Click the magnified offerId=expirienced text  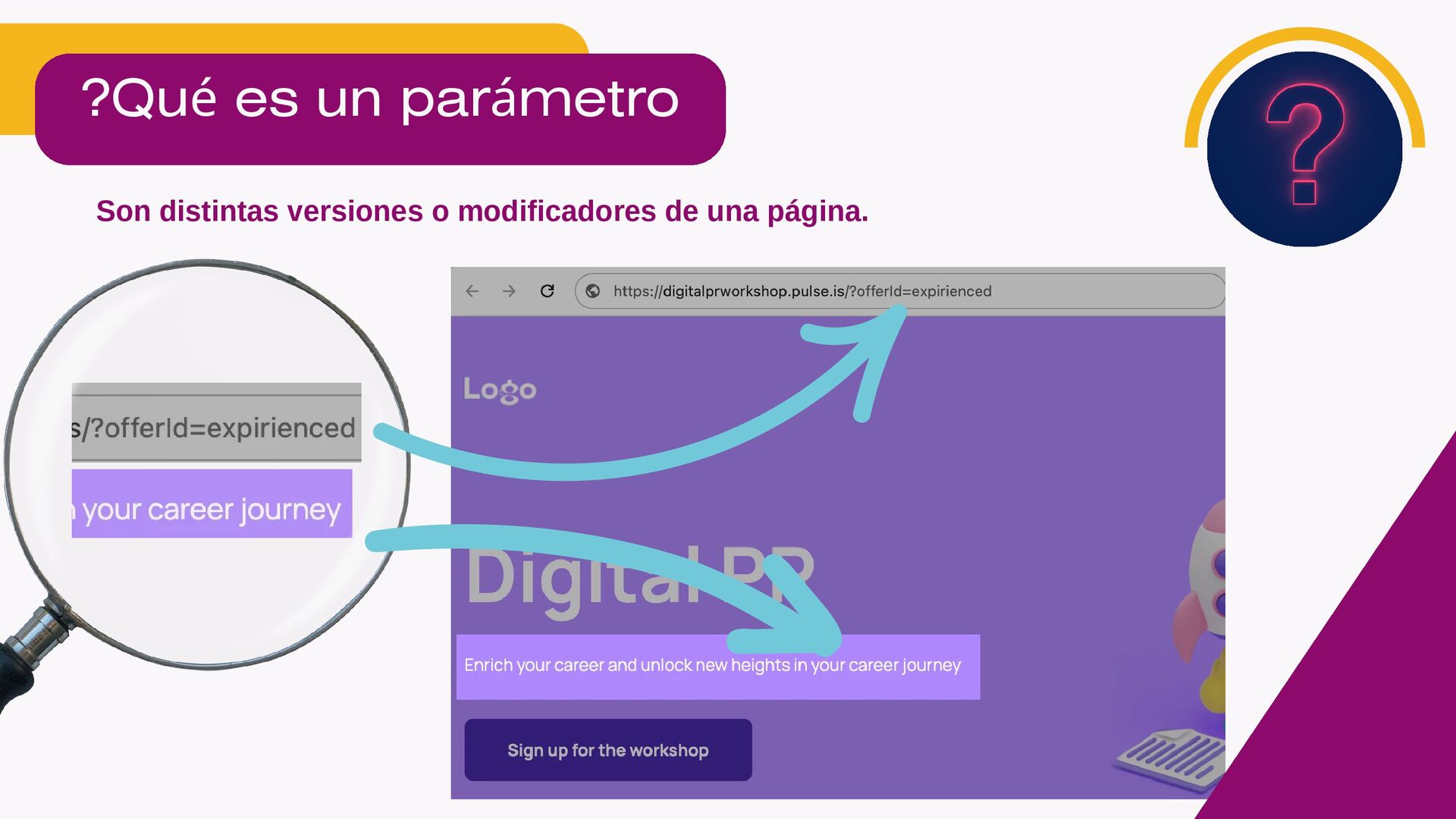click(215, 428)
